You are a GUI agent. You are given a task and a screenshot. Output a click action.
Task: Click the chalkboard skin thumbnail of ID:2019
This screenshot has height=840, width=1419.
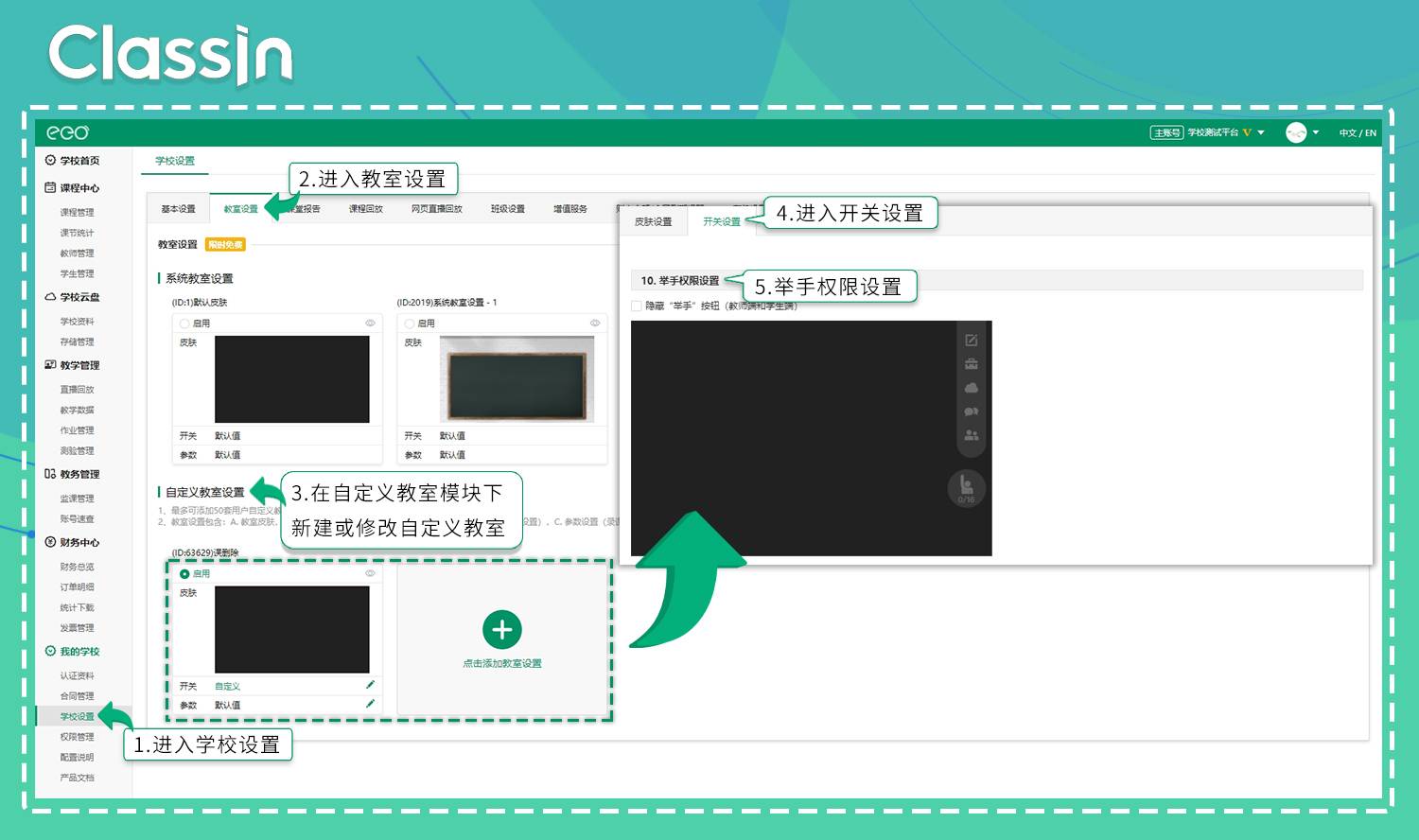click(517, 379)
